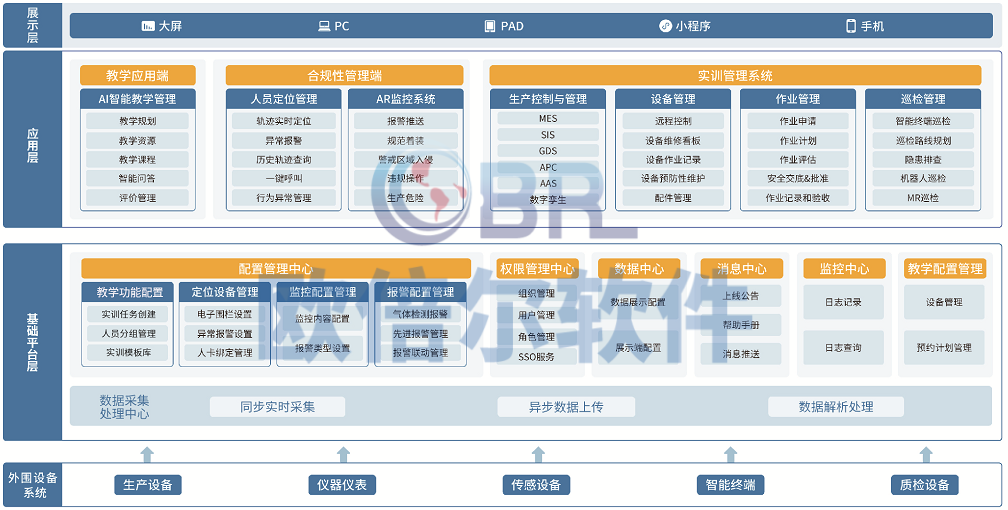Click the 基础平台层 side label
1008x510 pixels.
(32, 342)
